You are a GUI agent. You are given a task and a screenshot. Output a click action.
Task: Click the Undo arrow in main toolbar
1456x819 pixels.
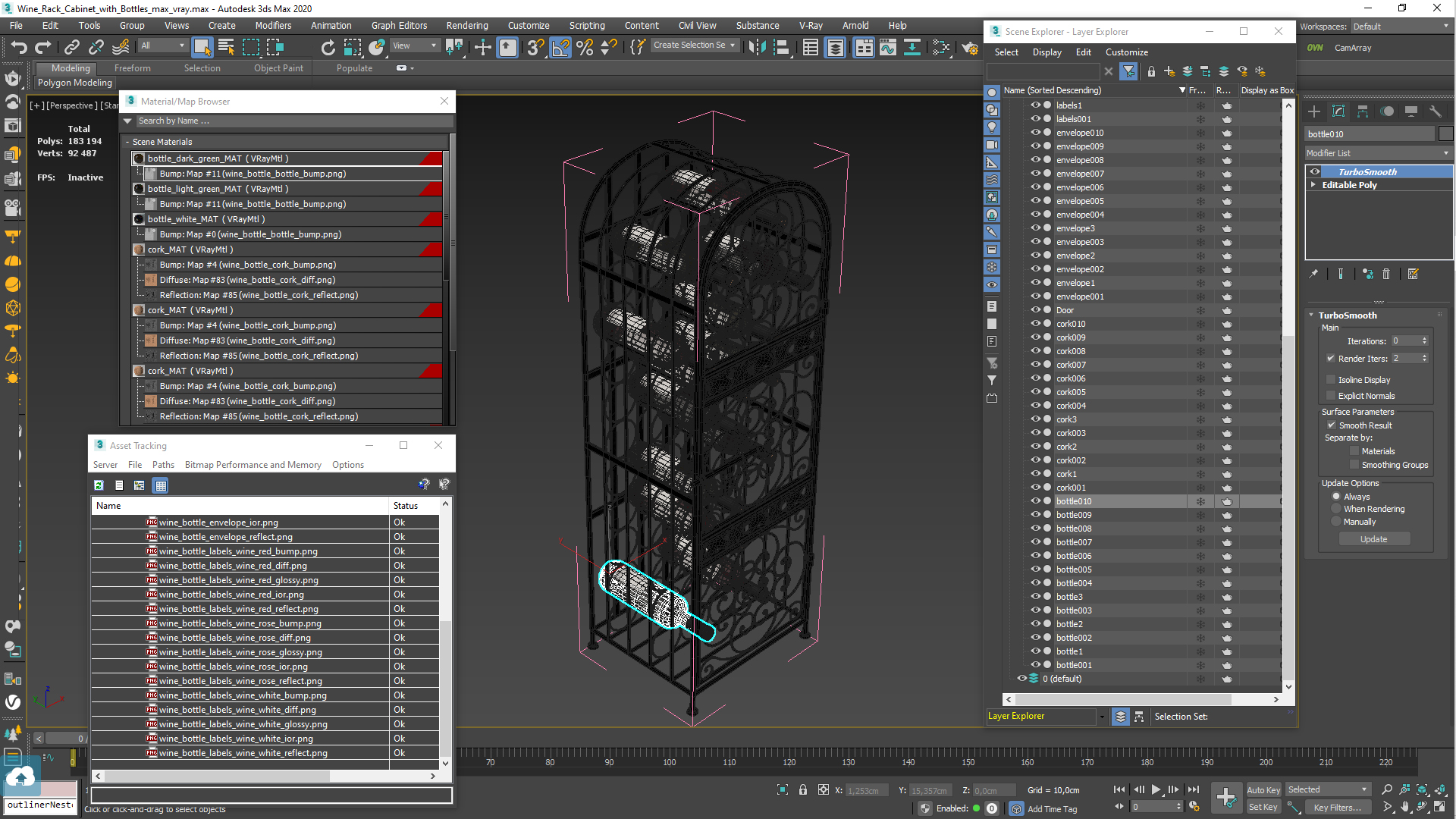pos(18,48)
